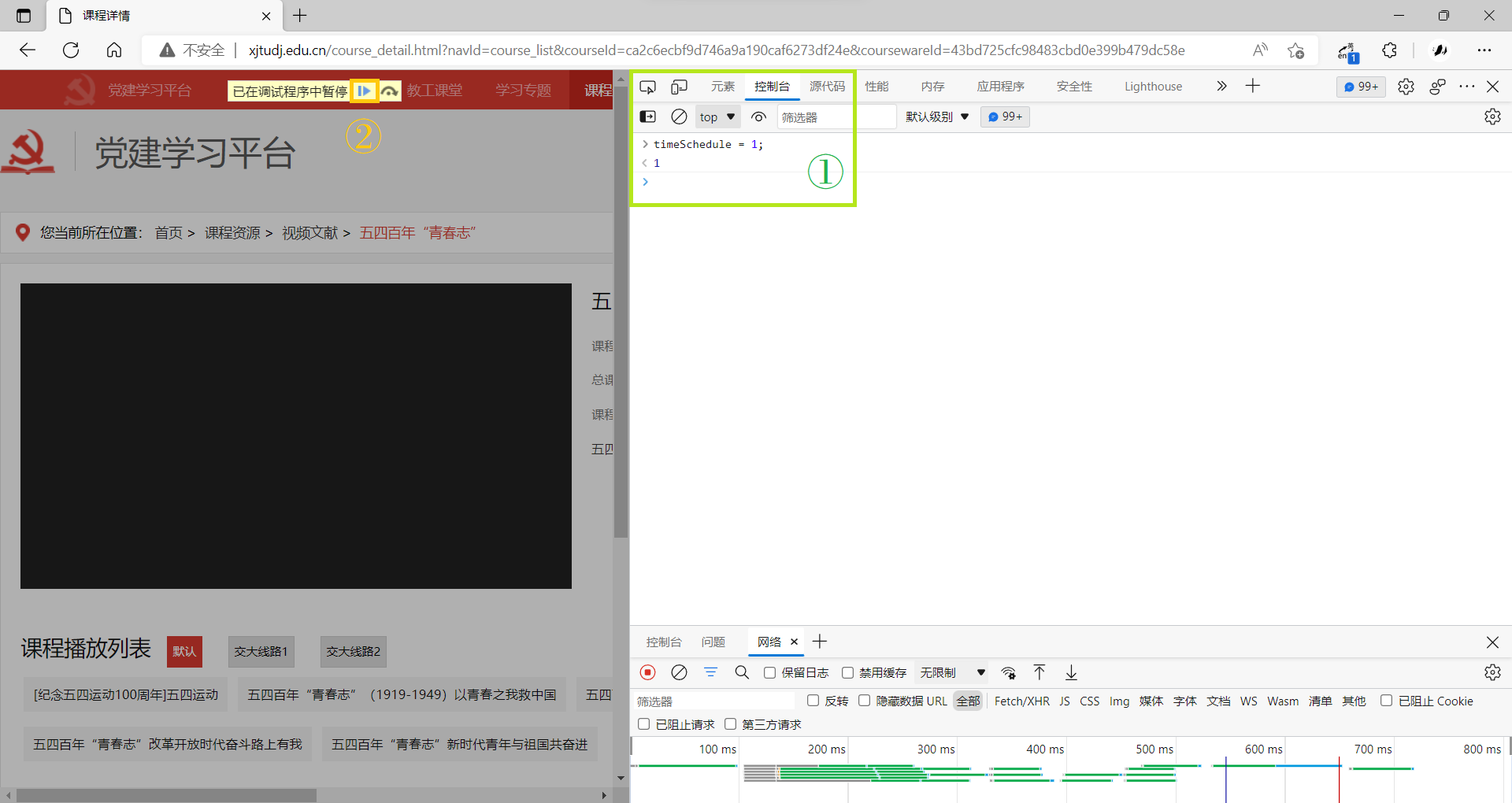Switch to the 源代码 tab

click(827, 87)
